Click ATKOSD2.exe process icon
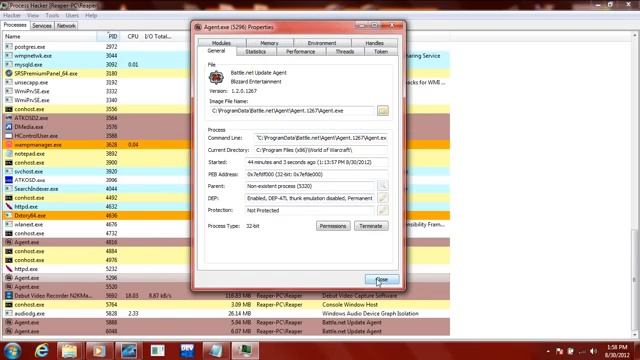Viewport: 640px width, 360px height. 9,118
